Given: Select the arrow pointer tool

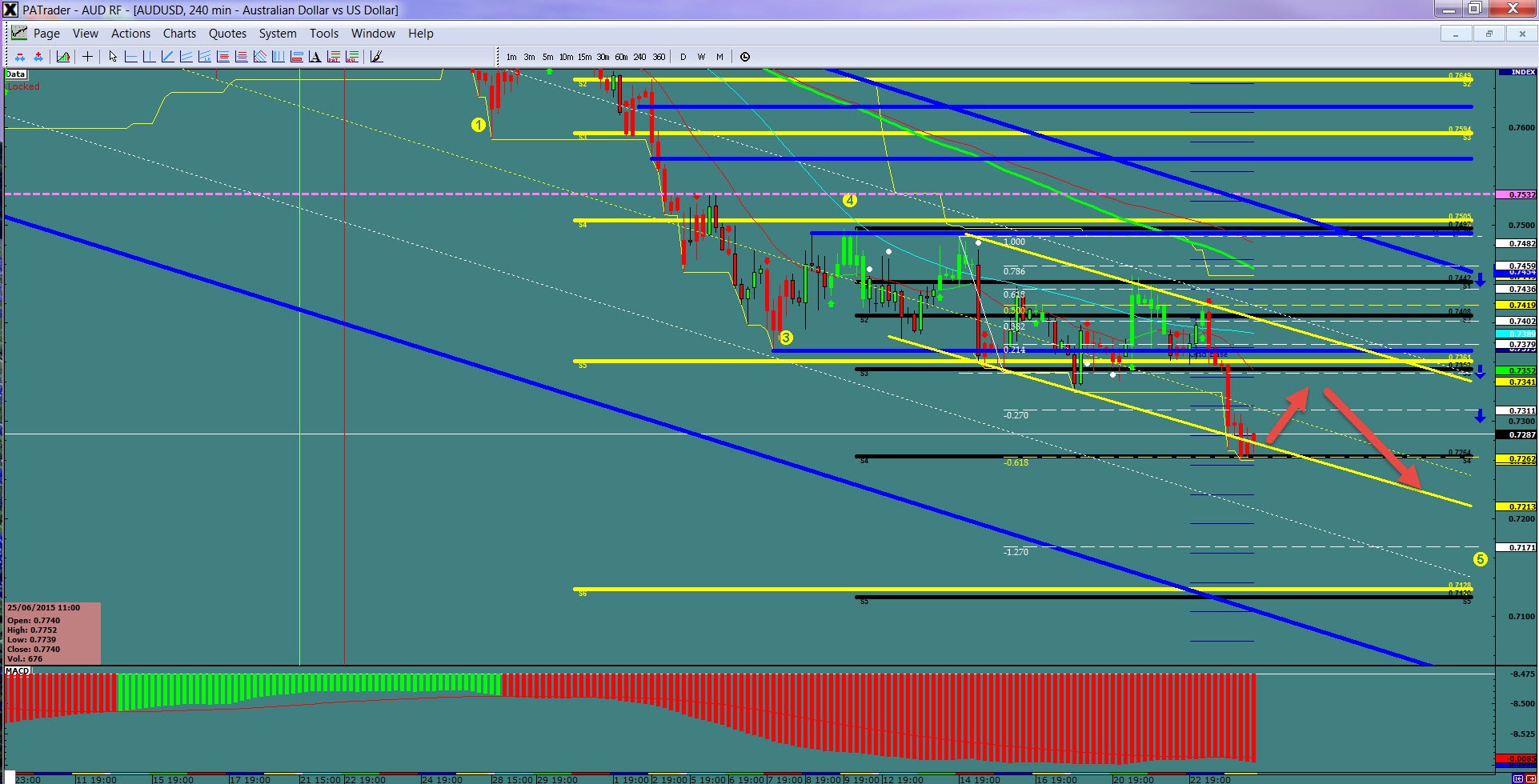Looking at the screenshot, I should pos(113,57).
